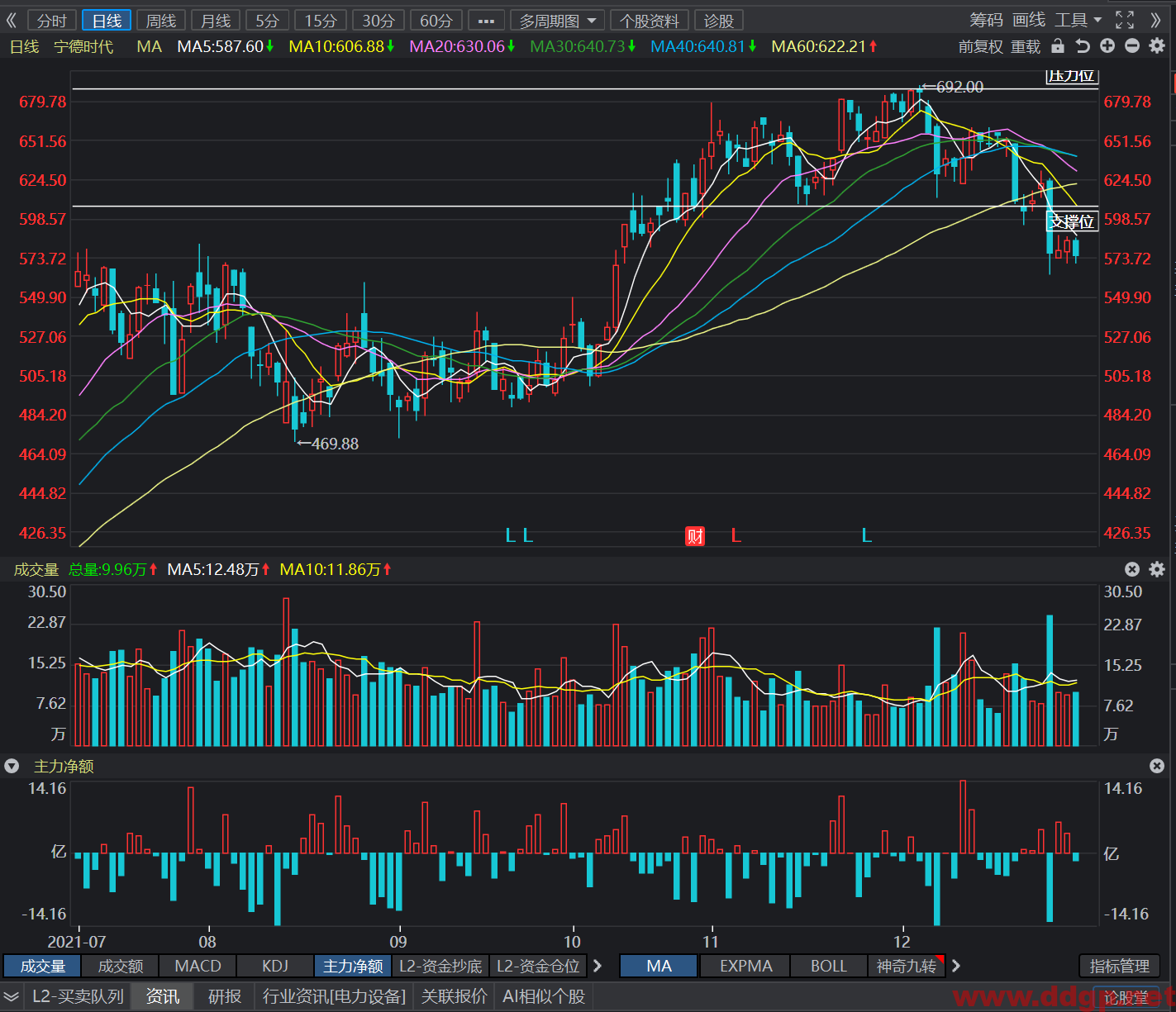Toggle 前复权 price adjustment
Viewport: 1176px width, 1012px height.
click(x=979, y=47)
